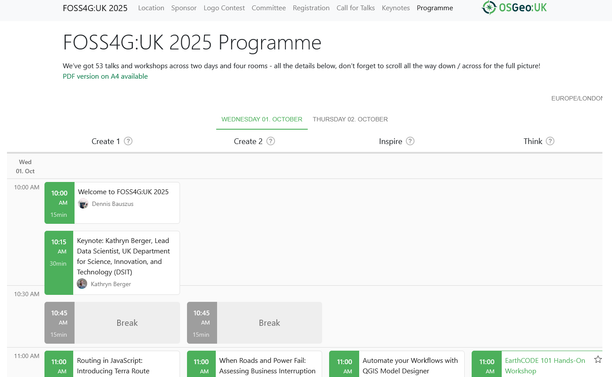Open the Call for Talks page
This screenshot has height=377, width=612.
(x=356, y=8)
